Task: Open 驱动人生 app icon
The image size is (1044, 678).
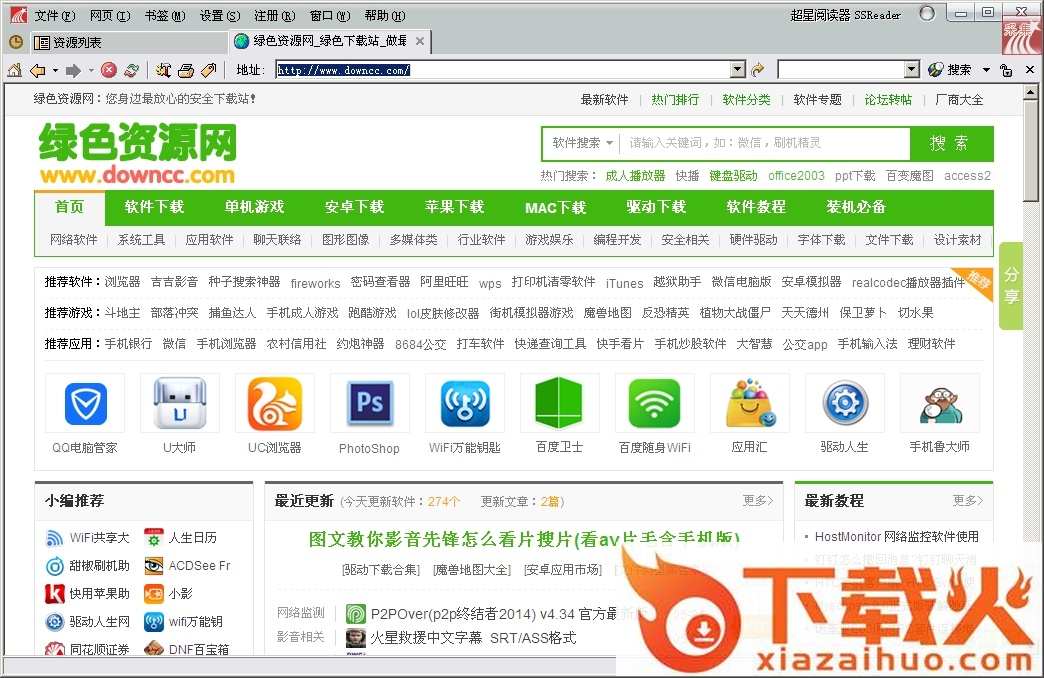Action: pos(845,403)
